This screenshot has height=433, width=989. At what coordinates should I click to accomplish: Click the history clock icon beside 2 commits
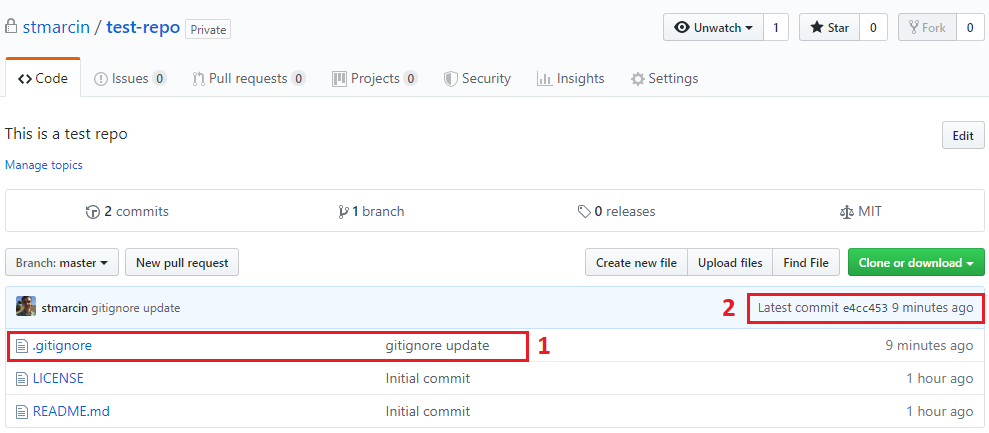point(93,212)
